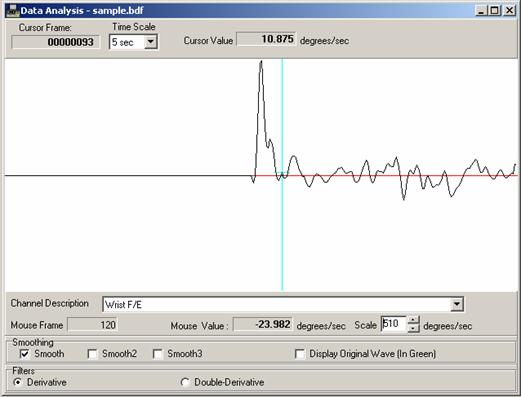
Task: Expand the Channel Description dropdown
Action: (456, 304)
